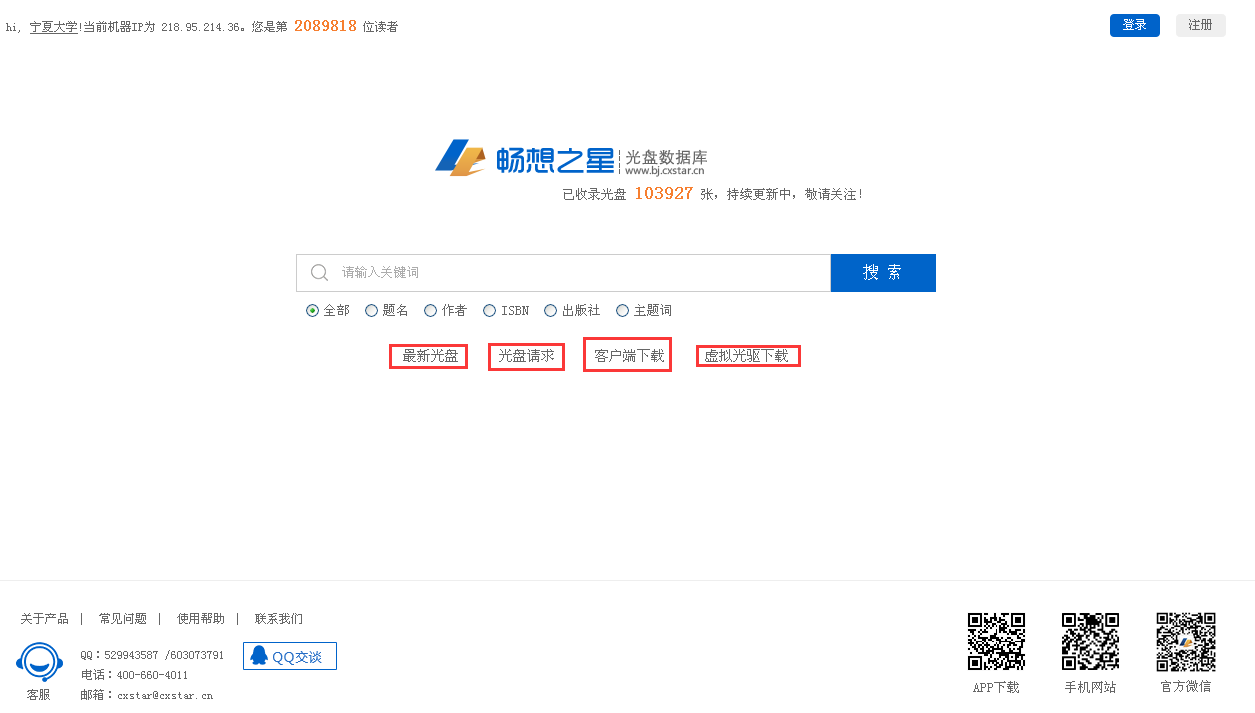Click the 注册 button

point(1201,26)
